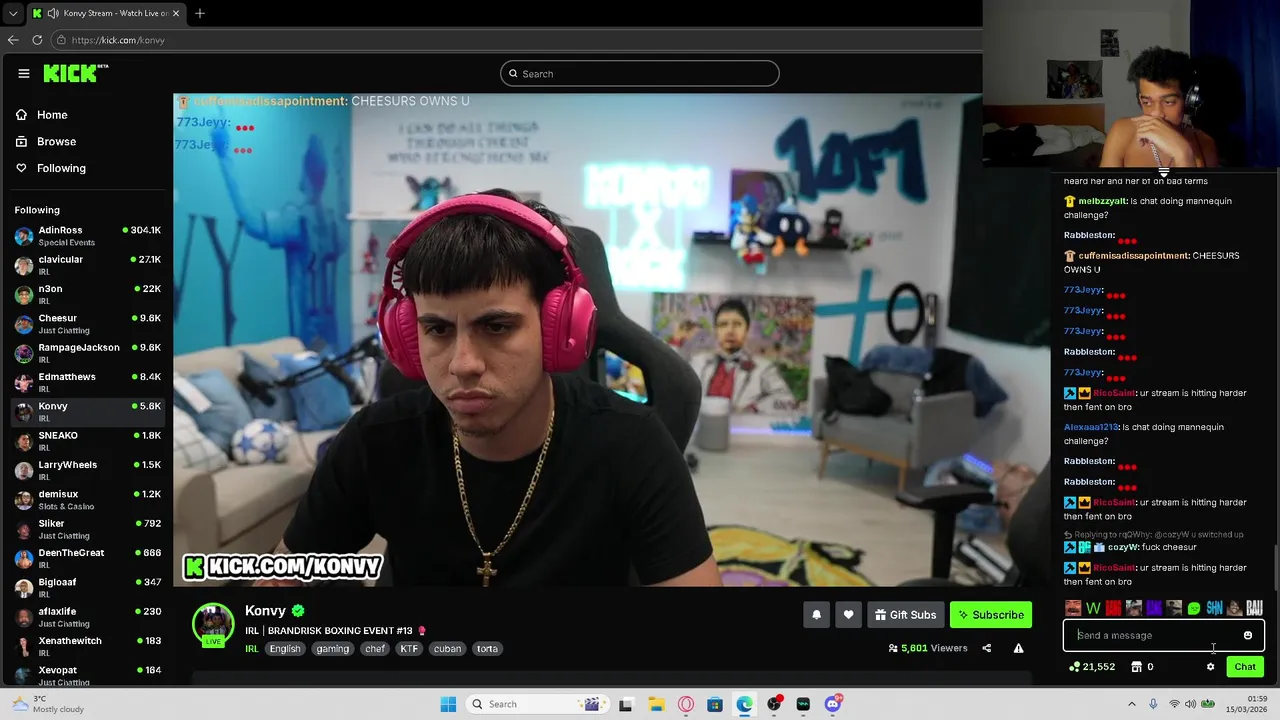Click the green Chat send button

point(1245,667)
